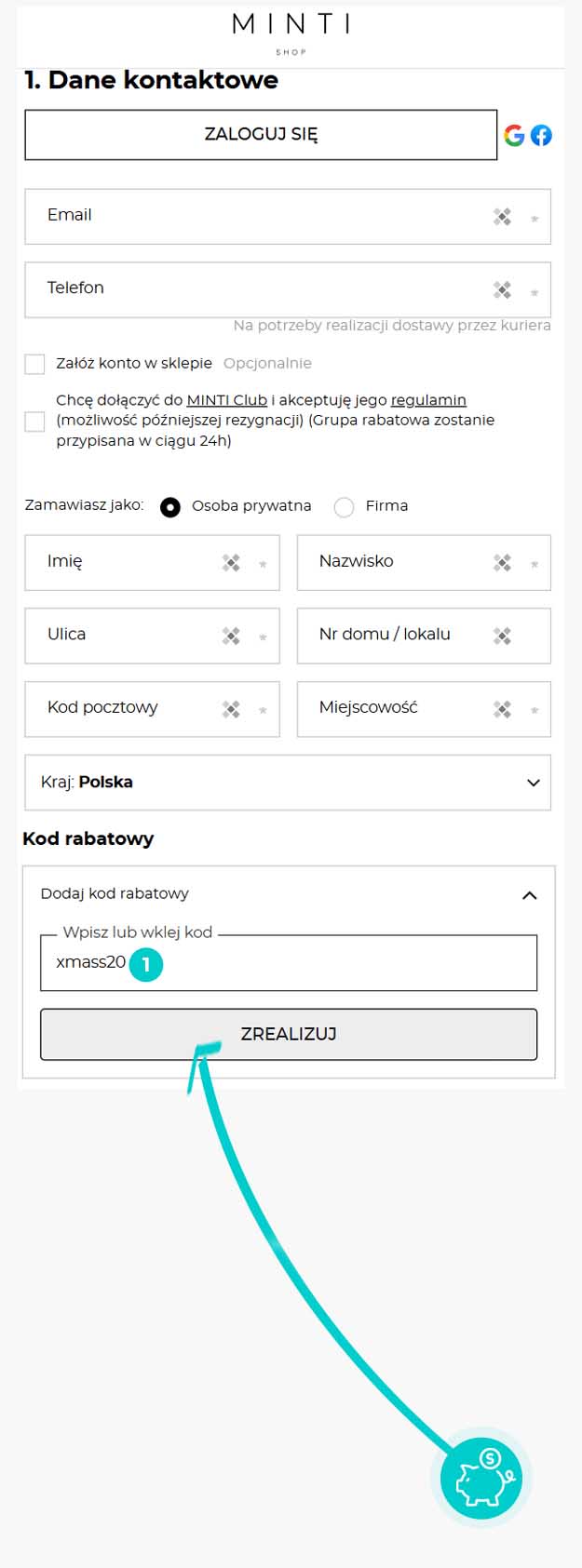The width and height of the screenshot is (582, 1568).
Task: Sign in with the Facebook icon
Action: tap(541, 135)
